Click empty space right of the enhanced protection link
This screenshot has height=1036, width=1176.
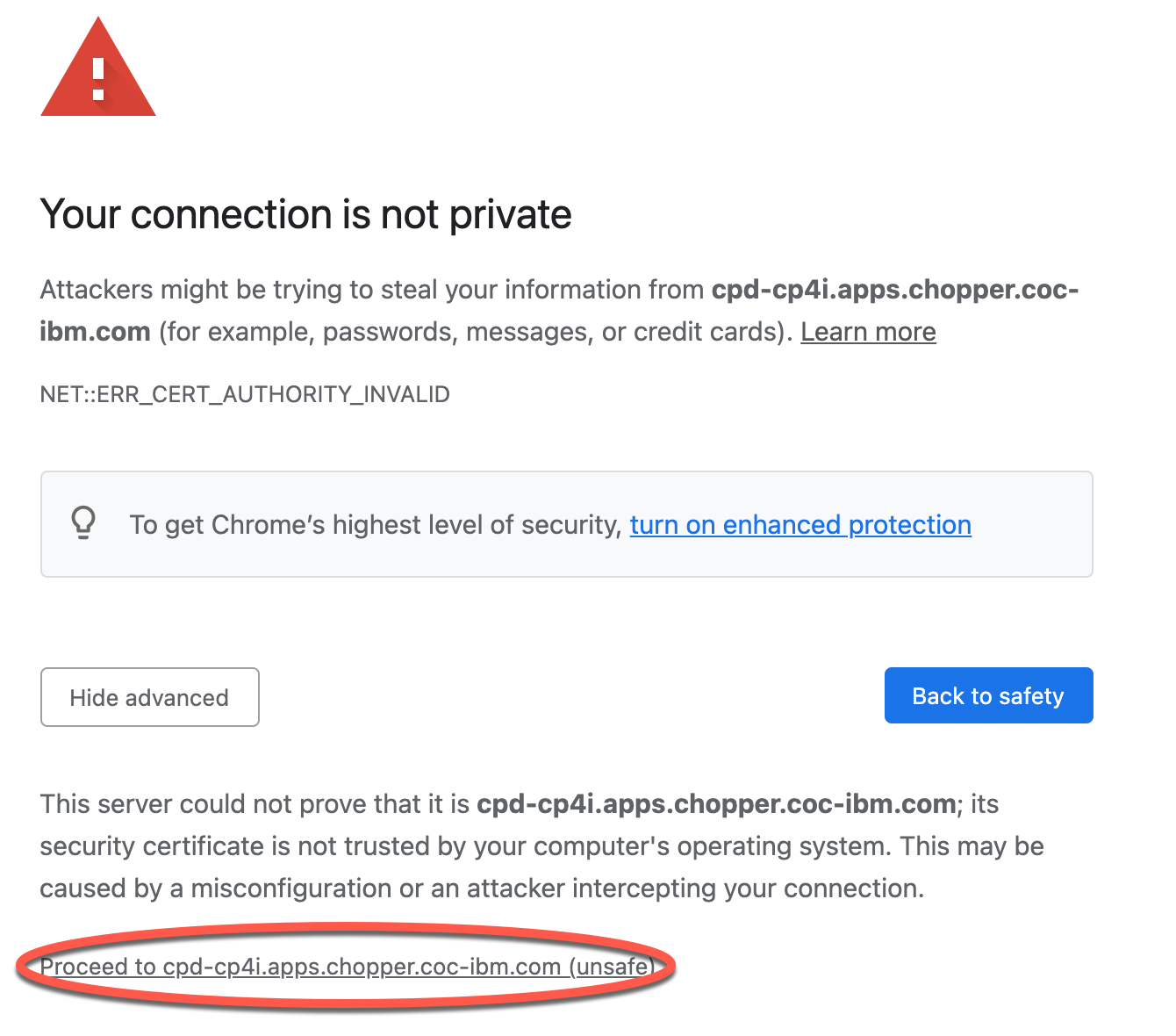click(1031, 525)
